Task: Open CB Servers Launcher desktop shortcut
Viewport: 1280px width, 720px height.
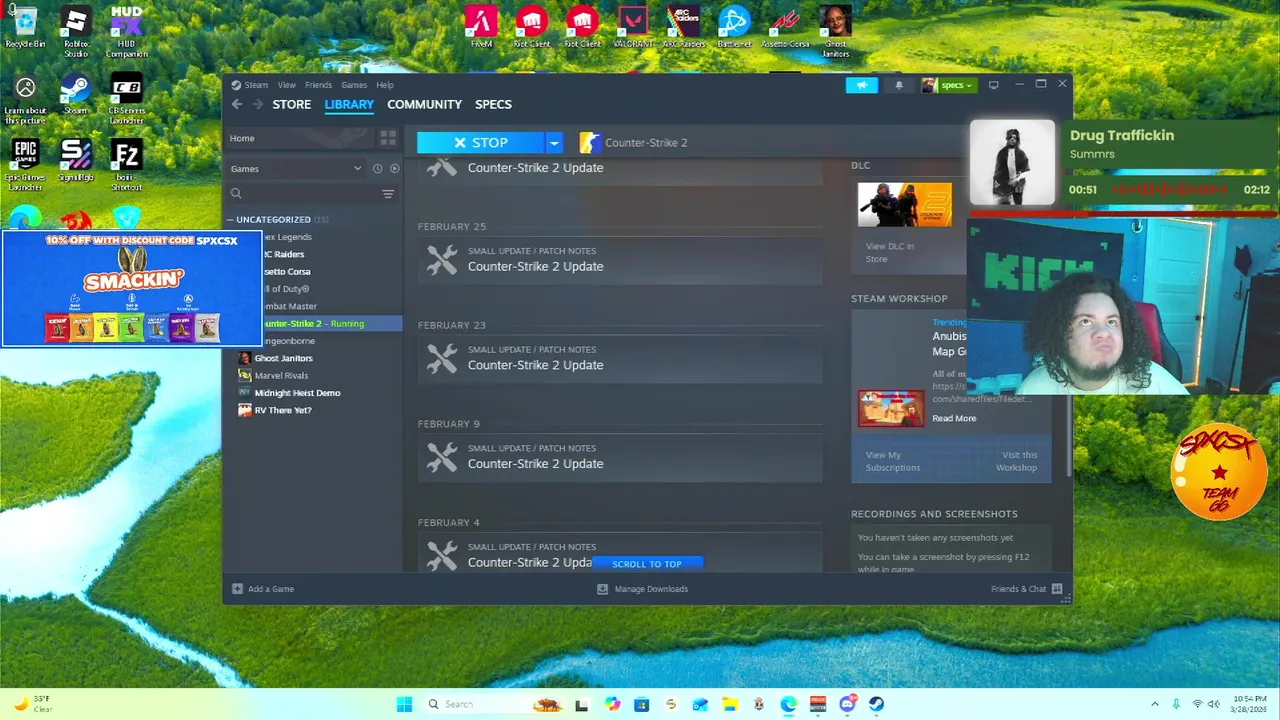Action: coord(126,100)
